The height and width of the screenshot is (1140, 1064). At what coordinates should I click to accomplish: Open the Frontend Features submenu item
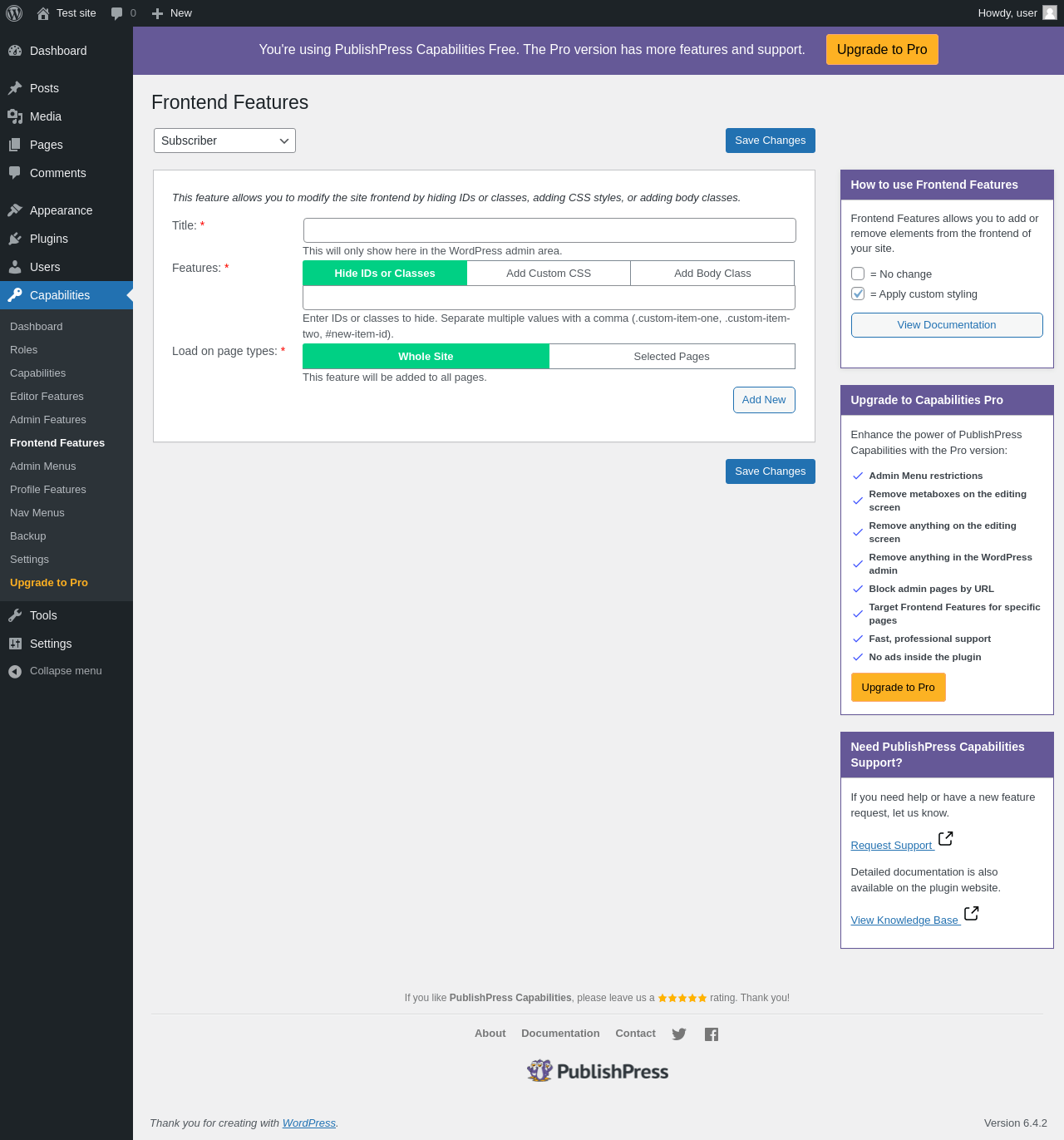(57, 443)
